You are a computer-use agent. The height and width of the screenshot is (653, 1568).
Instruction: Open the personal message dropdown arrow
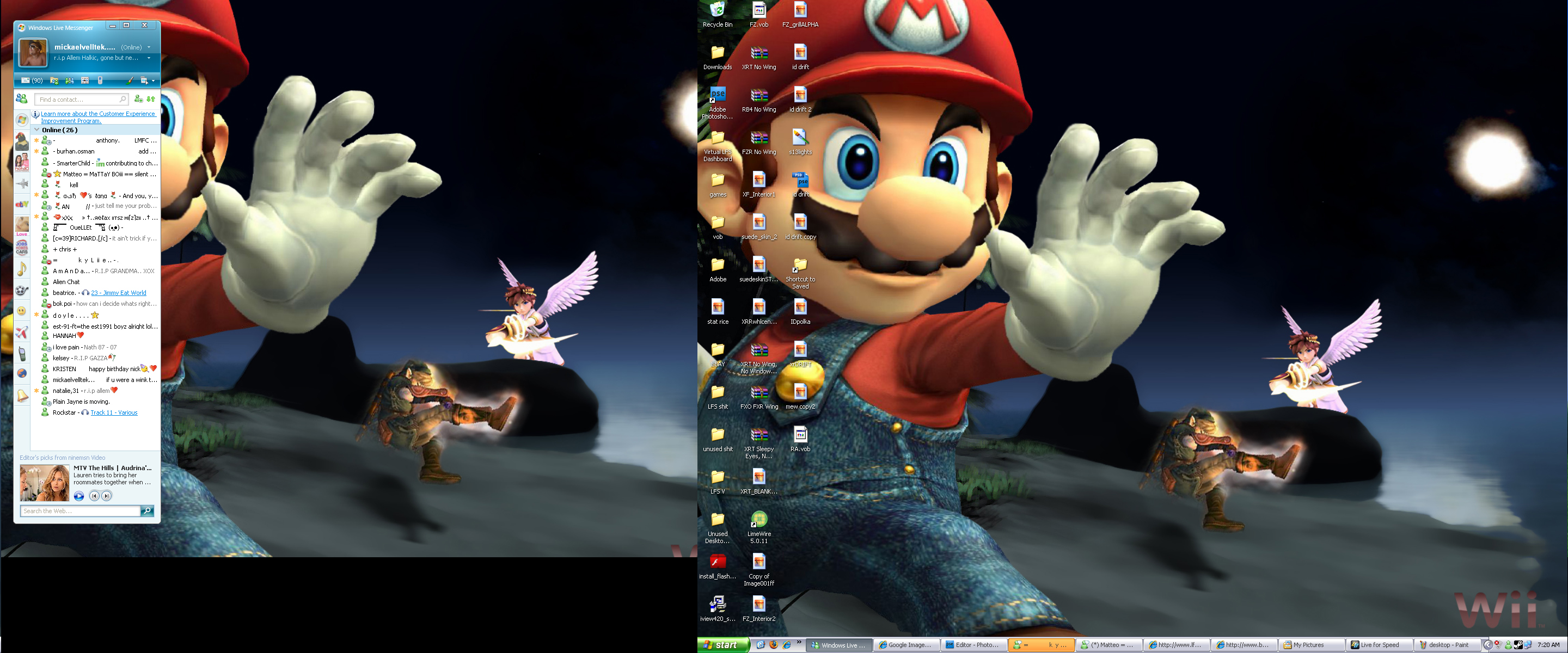point(149,58)
